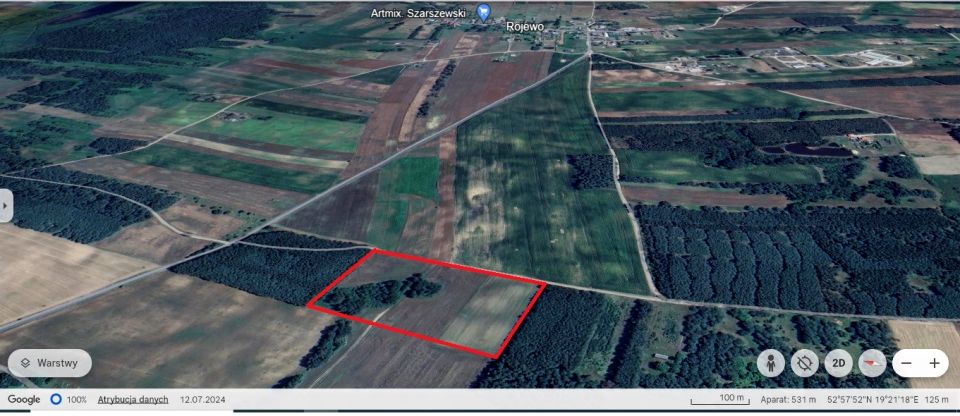
Task: Expand the collapsed left side panel
Action: (5, 205)
